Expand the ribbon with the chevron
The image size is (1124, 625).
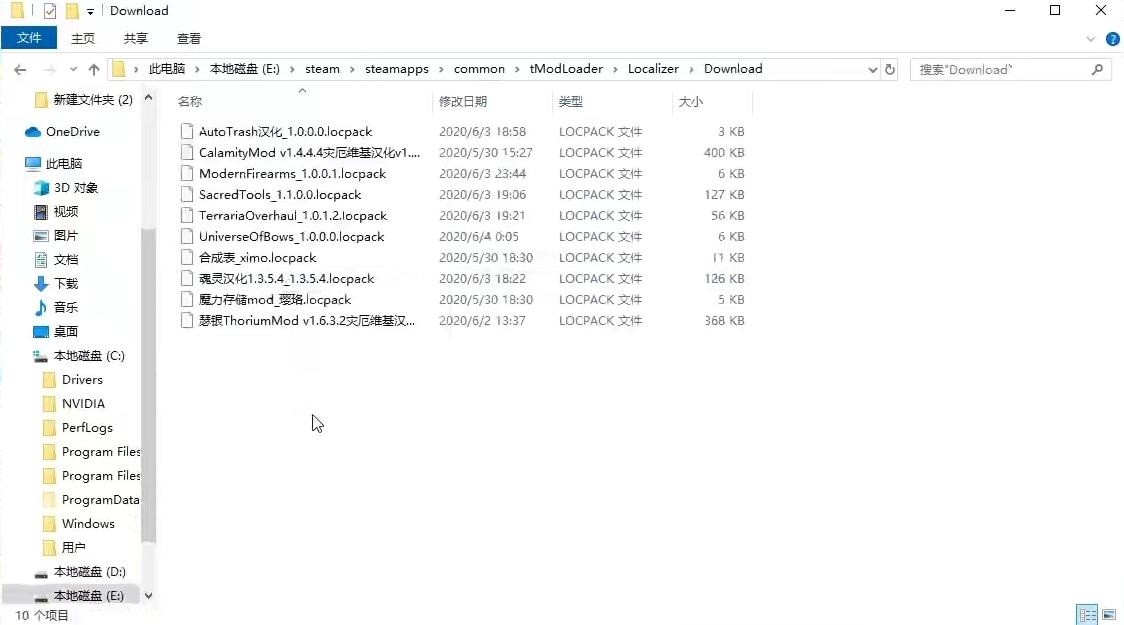coord(1091,39)
